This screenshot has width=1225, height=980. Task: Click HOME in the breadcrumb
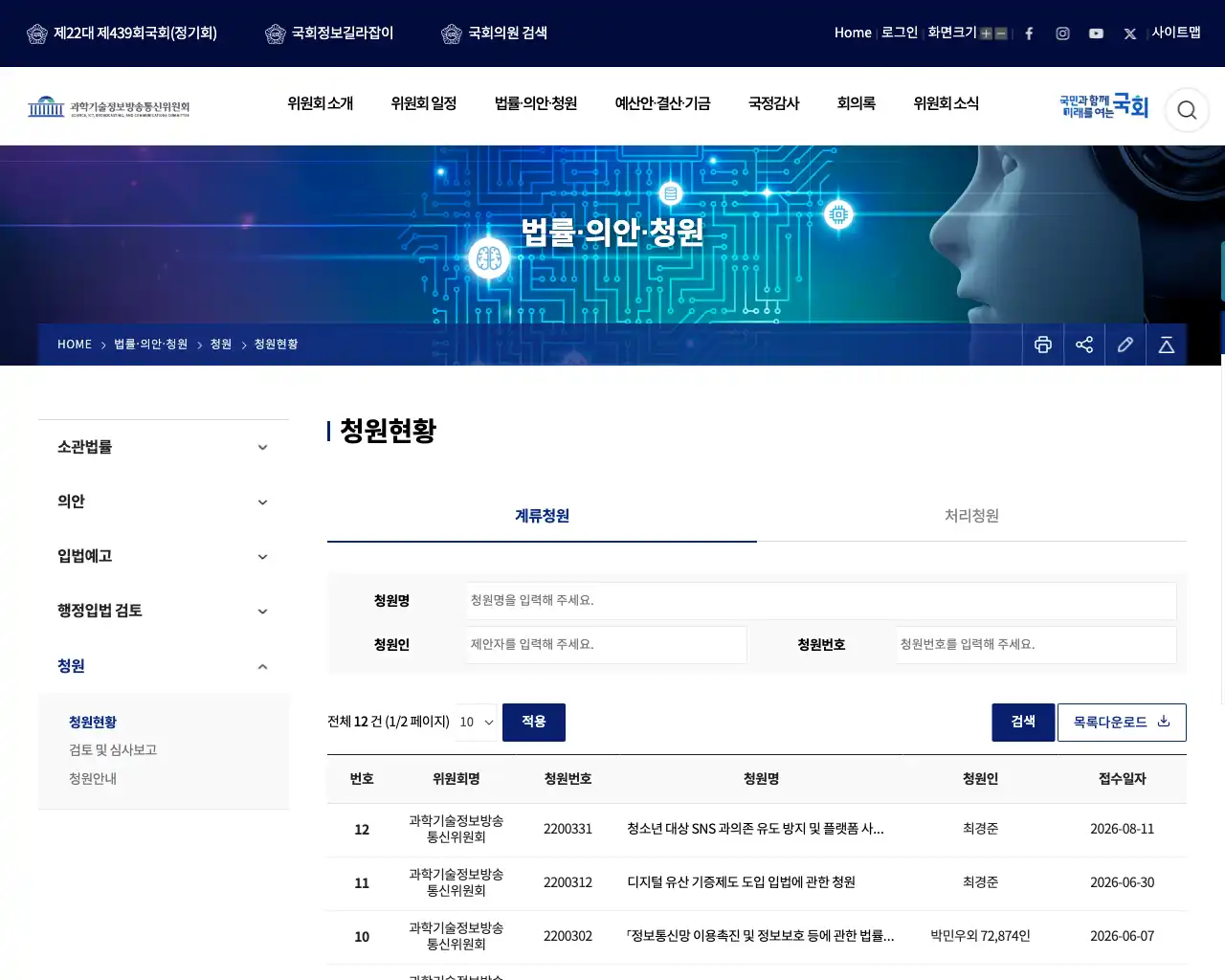click(75, 345)
